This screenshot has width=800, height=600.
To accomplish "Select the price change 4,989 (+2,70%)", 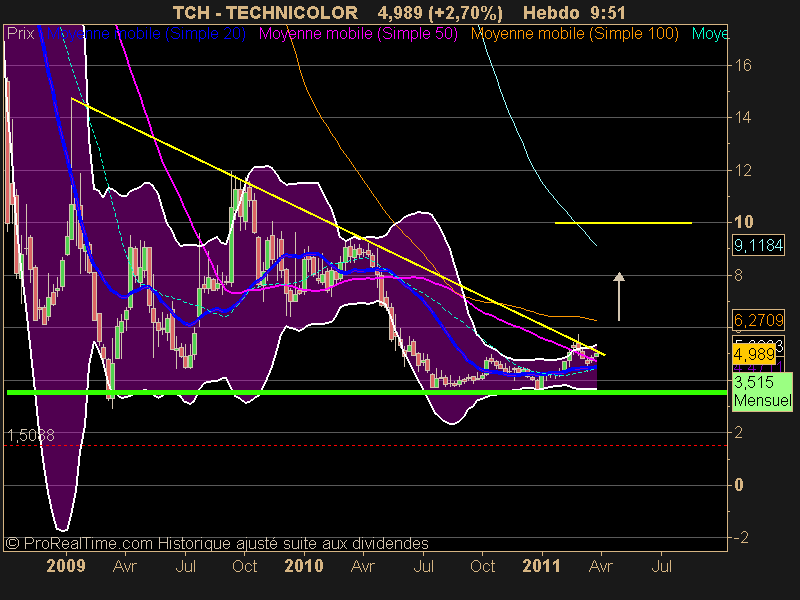I will click(440, 12).
